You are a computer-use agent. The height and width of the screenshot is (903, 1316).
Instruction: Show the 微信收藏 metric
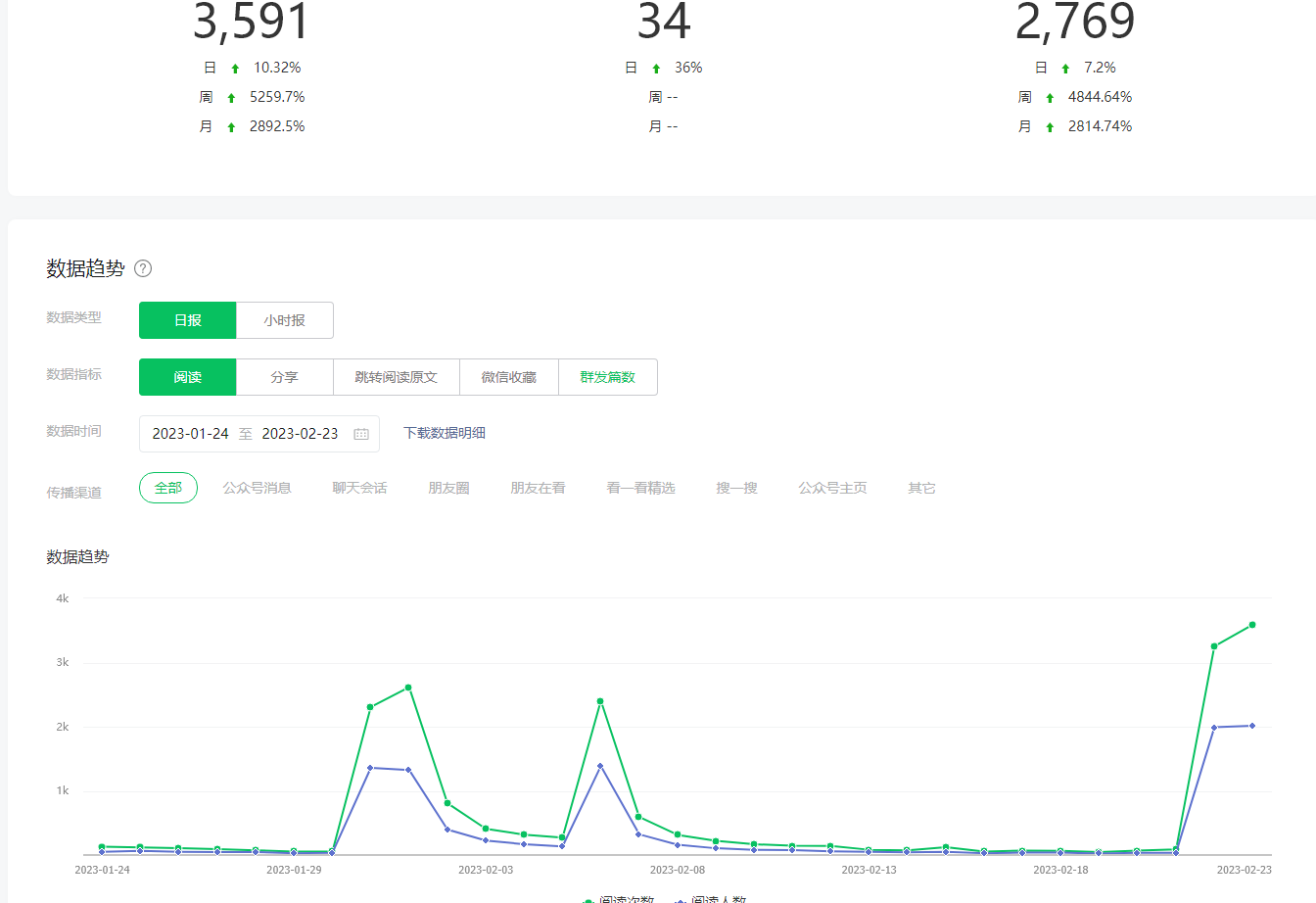(x=509, y=377)
